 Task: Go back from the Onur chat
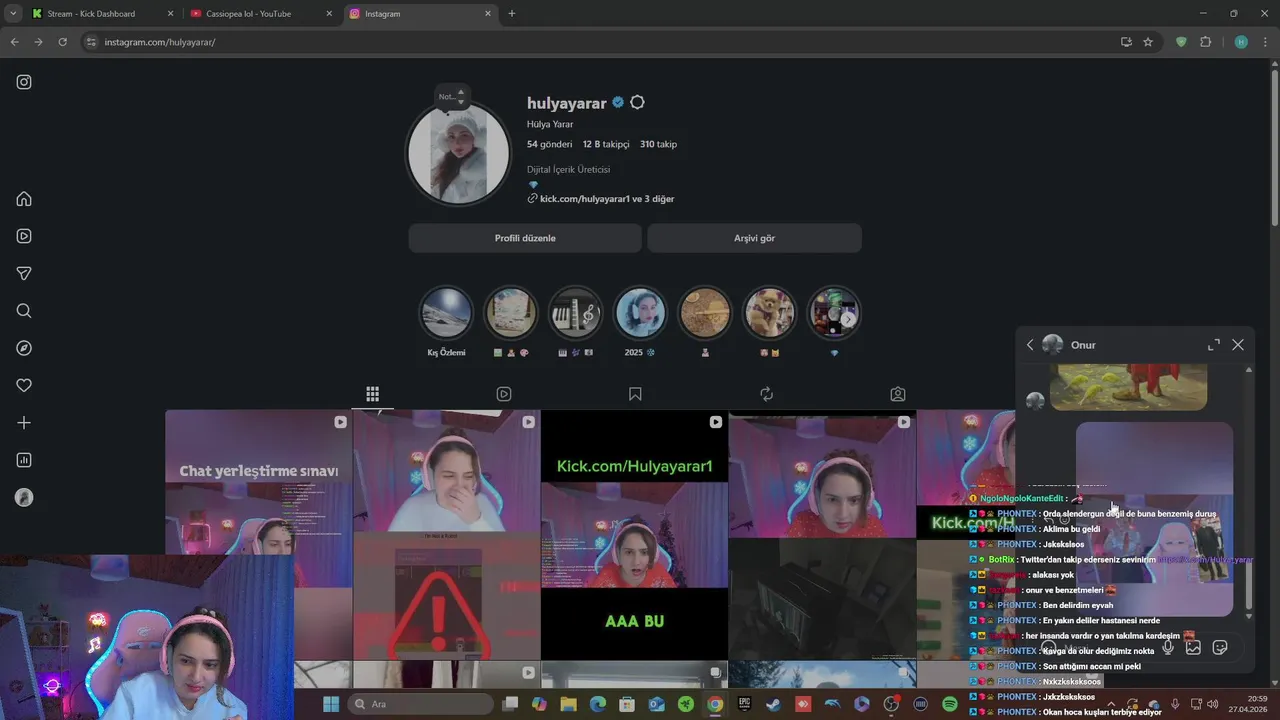coord(1030,344)
